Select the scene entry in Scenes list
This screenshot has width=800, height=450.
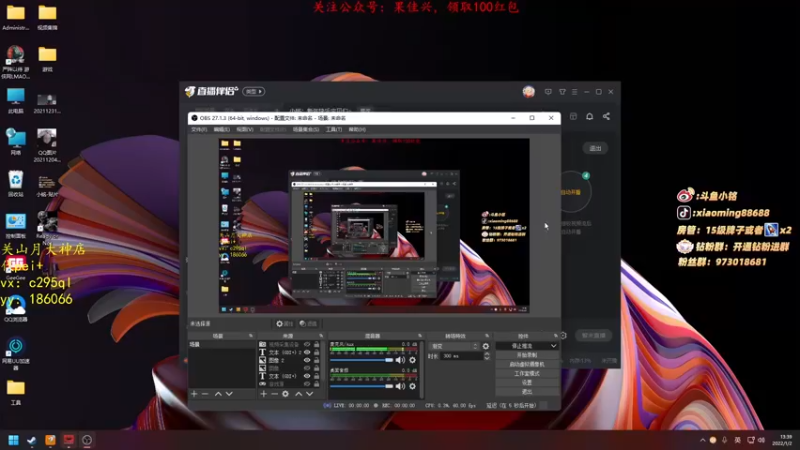pyautogui.click(x=221, y=345)
